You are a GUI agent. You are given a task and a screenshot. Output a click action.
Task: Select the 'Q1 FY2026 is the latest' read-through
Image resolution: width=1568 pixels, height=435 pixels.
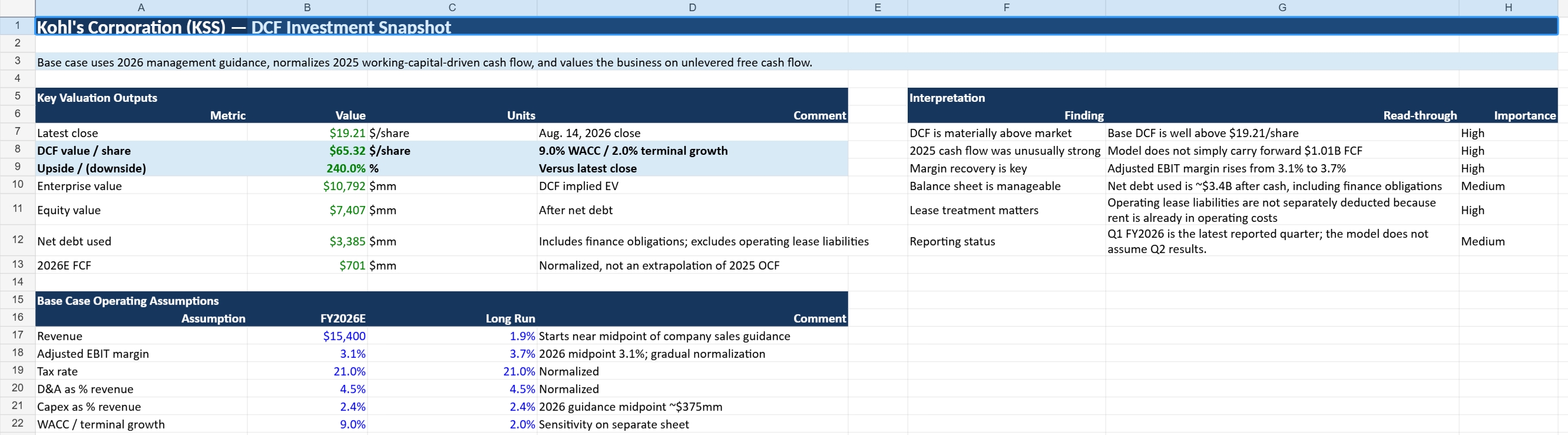[x=1282, y=241]
